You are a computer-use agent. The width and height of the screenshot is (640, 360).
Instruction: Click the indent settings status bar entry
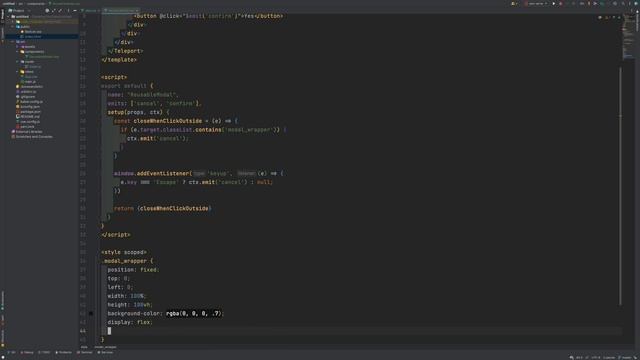609,358
